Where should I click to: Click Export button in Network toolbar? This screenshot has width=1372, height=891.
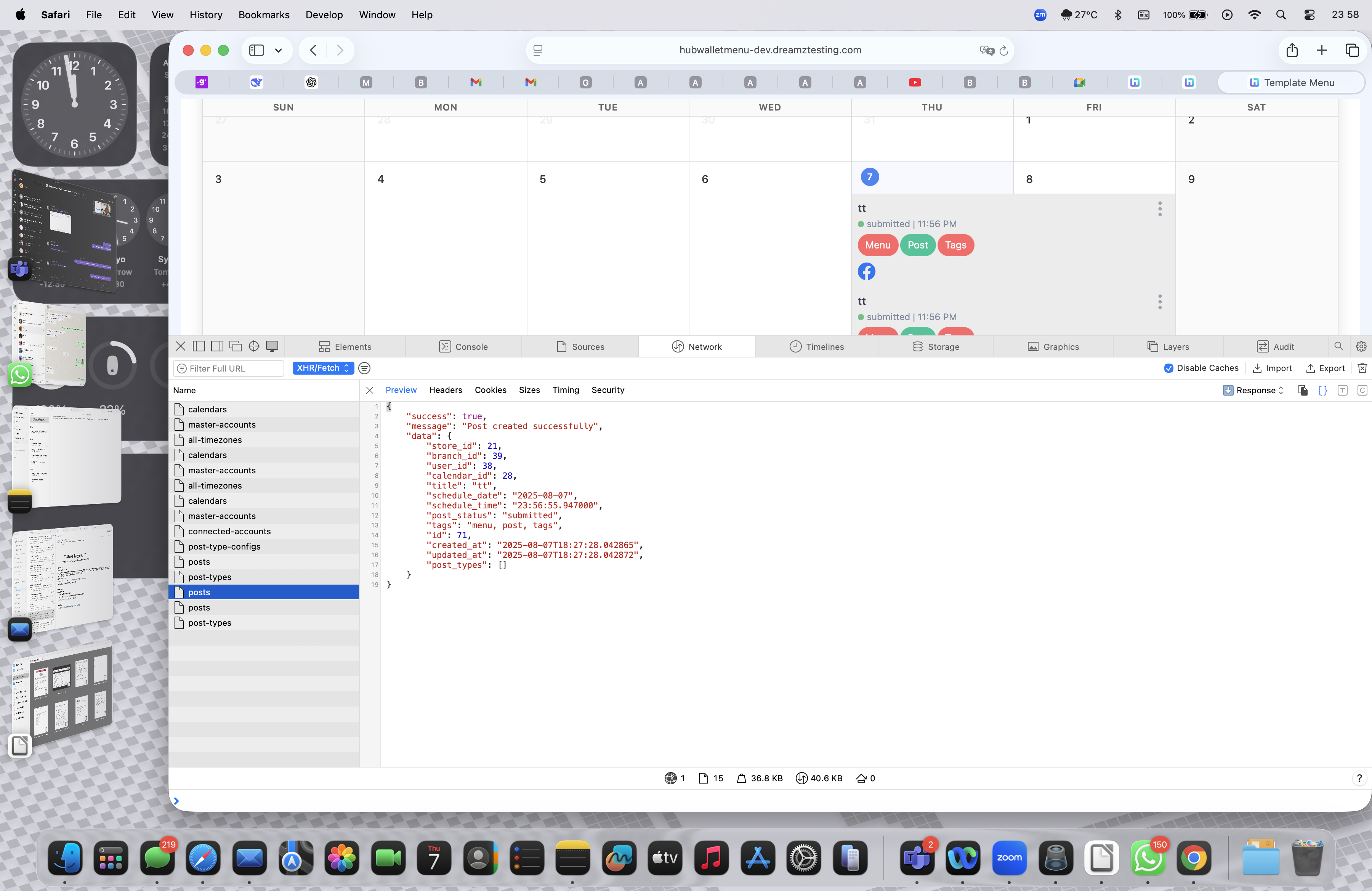tap(1325, 368)
